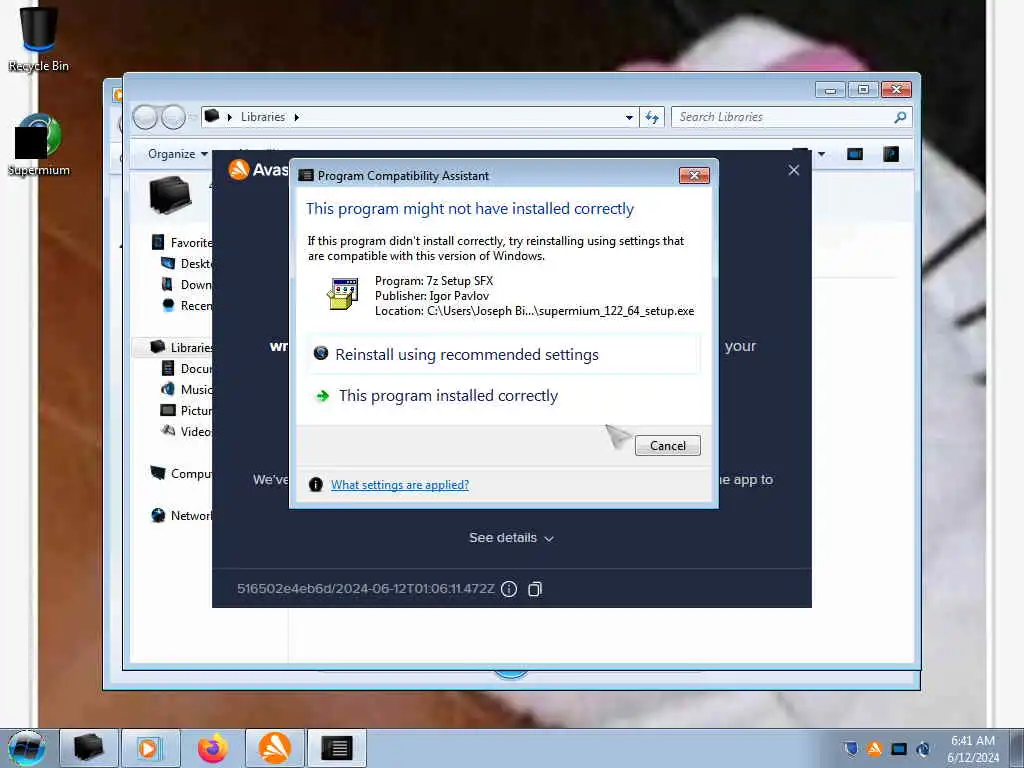Click the Explorer Back navigation button
The image size is (1024, 768).
click(145, 118)
